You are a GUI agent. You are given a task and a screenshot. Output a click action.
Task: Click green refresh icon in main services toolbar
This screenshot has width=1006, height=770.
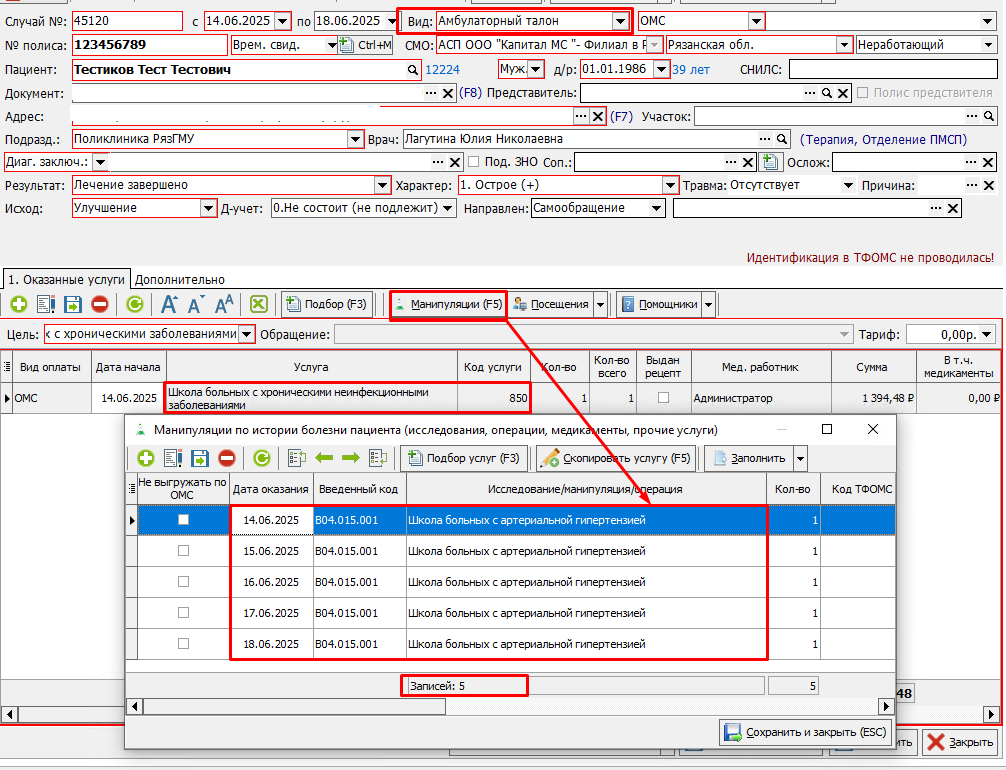point(135,304)
